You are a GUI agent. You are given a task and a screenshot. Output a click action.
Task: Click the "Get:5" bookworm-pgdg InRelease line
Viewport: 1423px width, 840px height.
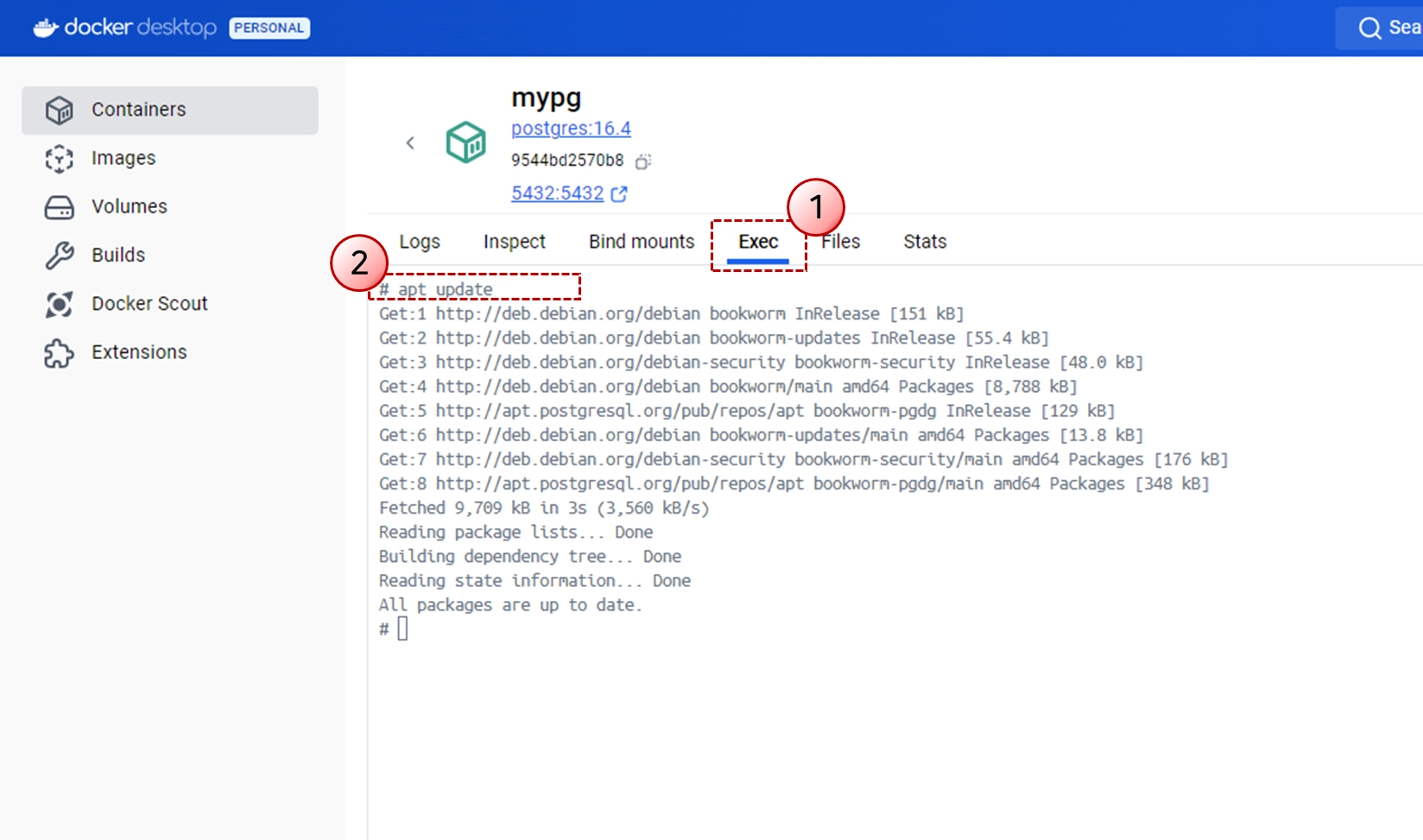click(x=747, y=410)
